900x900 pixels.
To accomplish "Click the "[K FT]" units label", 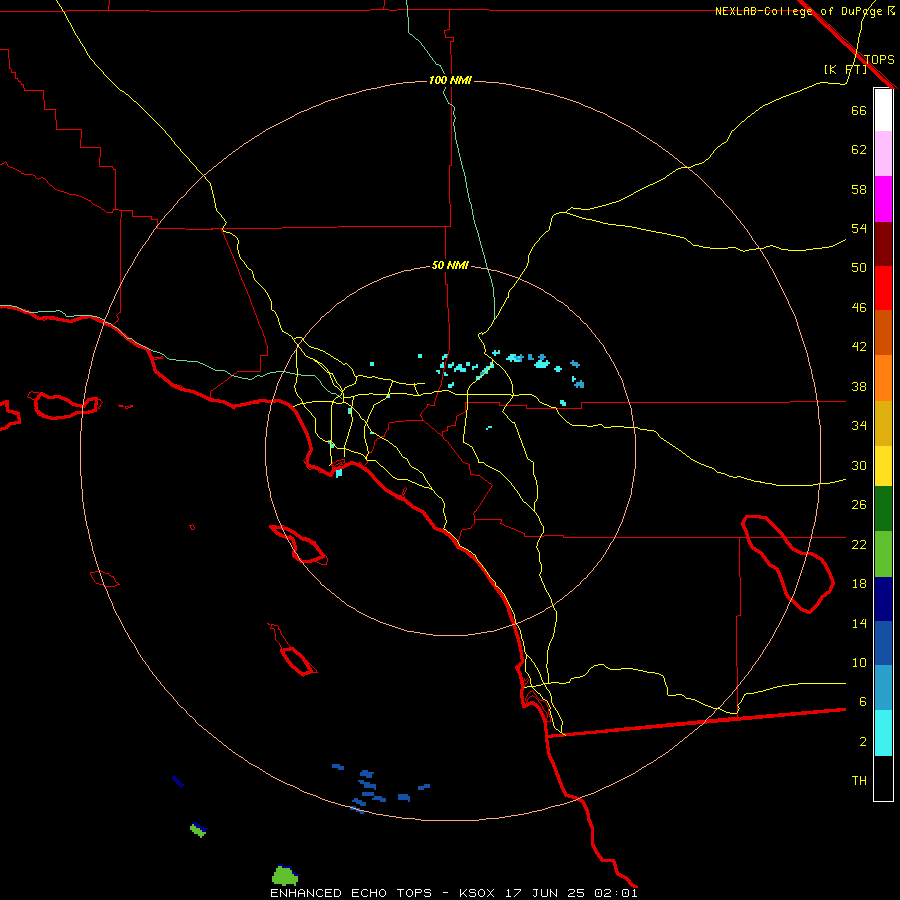I will [845, 70].
